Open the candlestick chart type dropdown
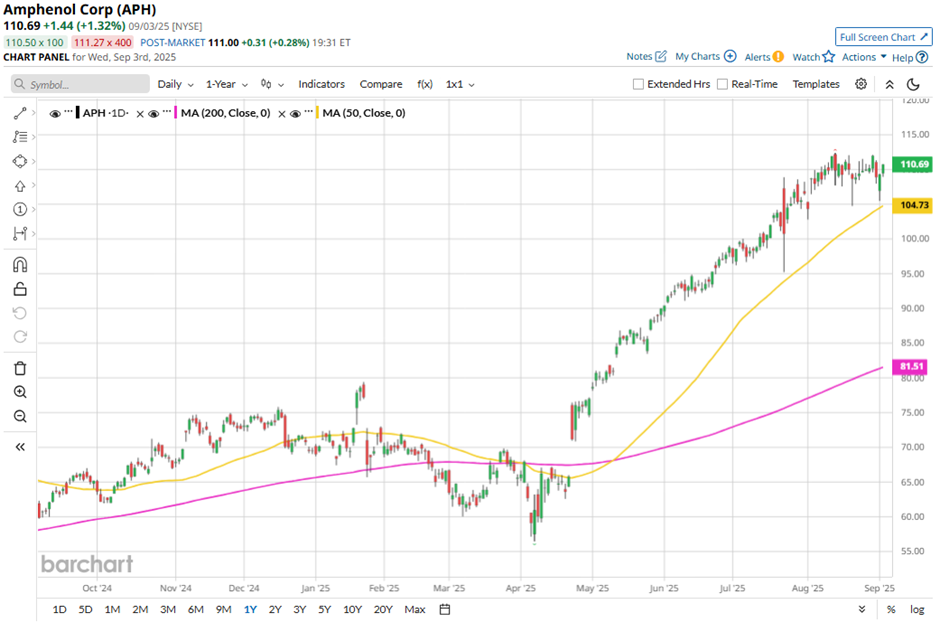The width and height of the screenshot is (940, 623). [x=272, y=85]
